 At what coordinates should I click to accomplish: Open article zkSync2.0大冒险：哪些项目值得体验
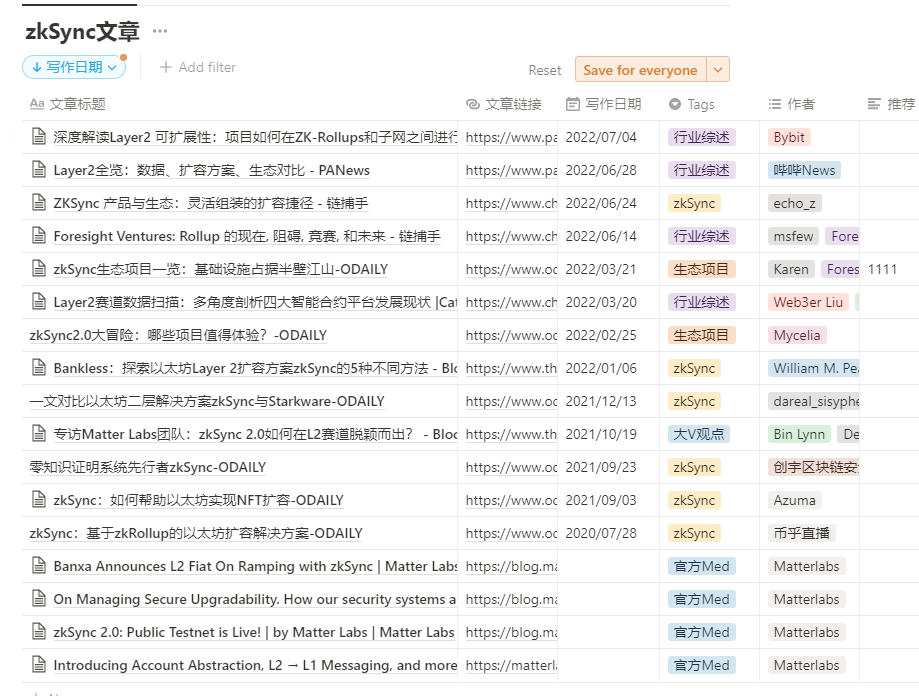tap(178, 335)
